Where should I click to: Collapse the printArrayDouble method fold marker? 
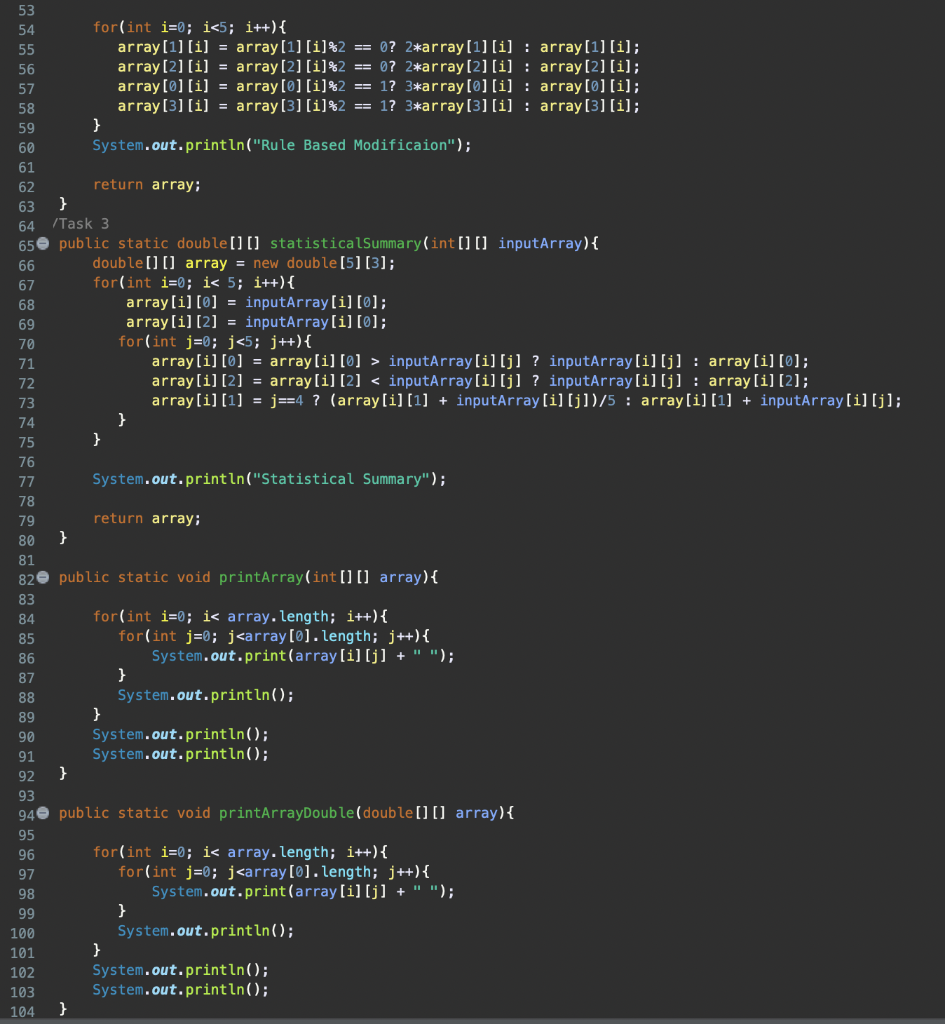tap(41, 812)
